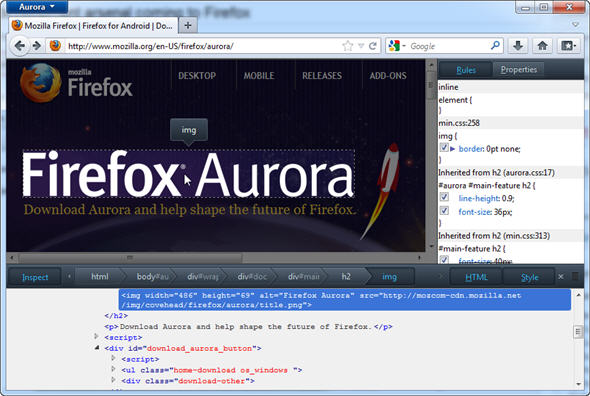Click the Firefox site identity icon
Viewport: 590px width, 396px height.
(x=55, y=46)
